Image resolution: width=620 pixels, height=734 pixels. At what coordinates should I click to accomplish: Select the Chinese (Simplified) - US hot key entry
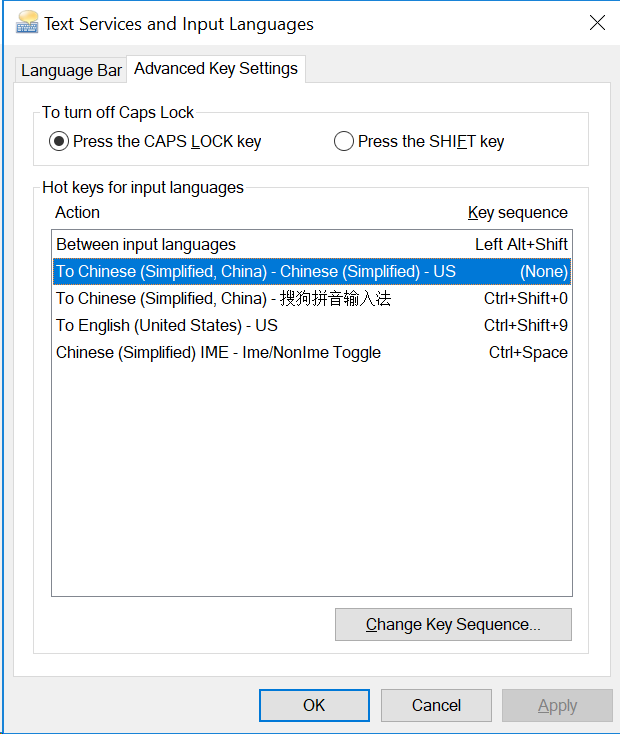point(256,271)
